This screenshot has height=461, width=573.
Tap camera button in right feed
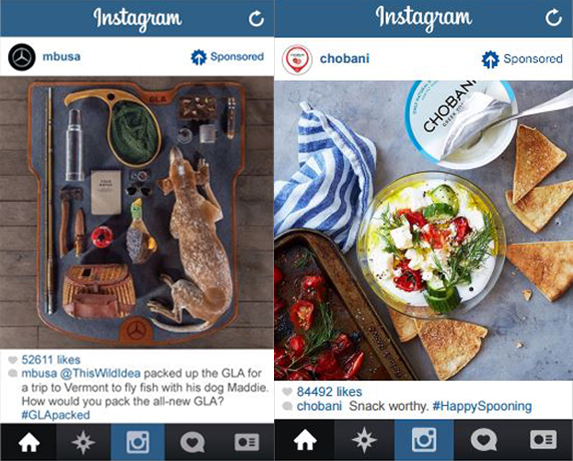(424, 440)
